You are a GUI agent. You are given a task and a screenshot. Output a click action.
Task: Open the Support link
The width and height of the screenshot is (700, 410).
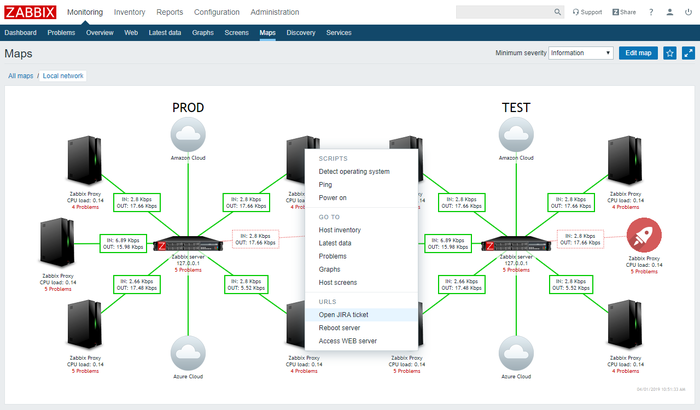(x=587, y=12)
